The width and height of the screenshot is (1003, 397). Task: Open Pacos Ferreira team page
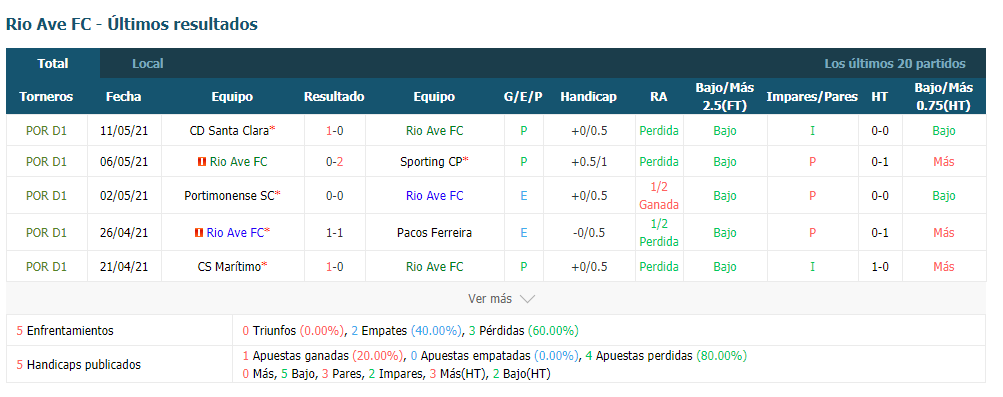point(434,233)
